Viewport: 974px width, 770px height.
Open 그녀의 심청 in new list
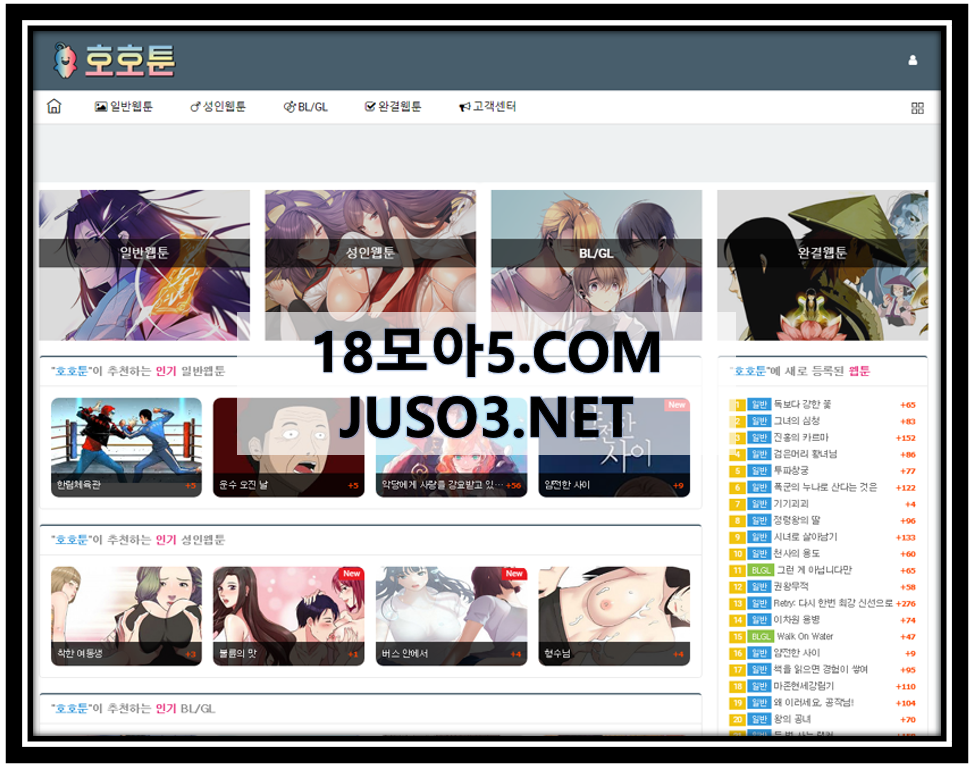pos(796,421)
